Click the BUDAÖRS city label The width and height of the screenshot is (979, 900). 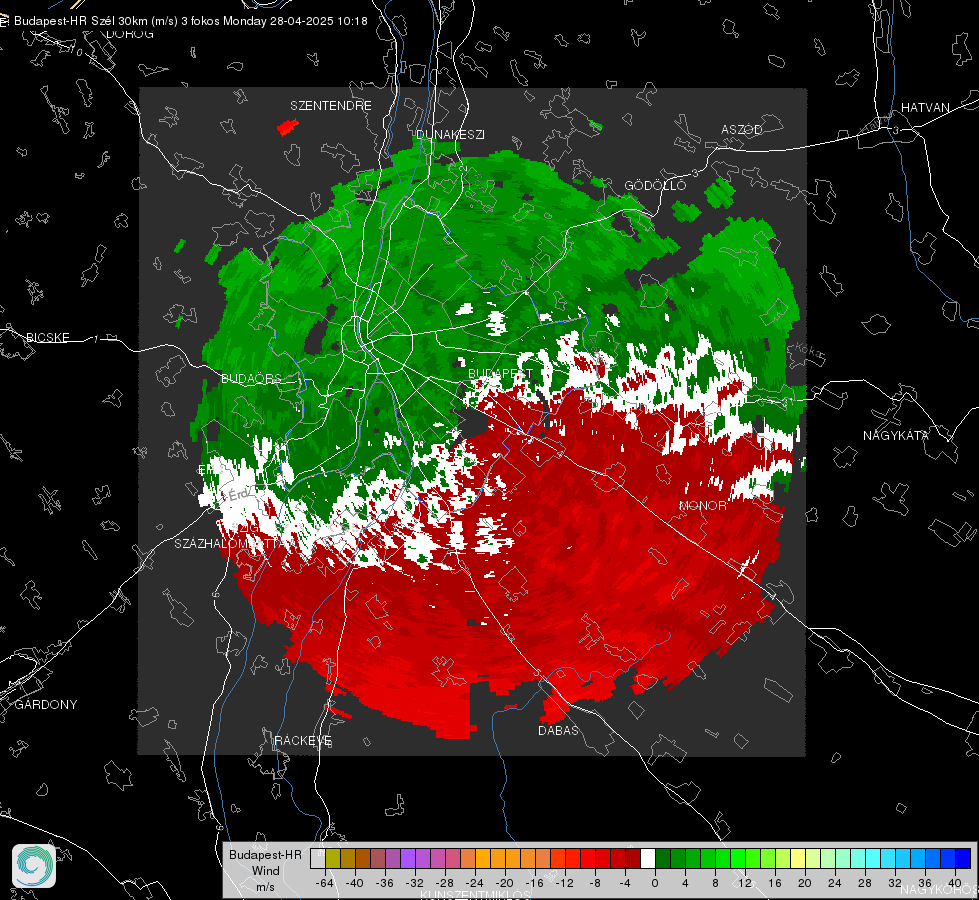251,378
